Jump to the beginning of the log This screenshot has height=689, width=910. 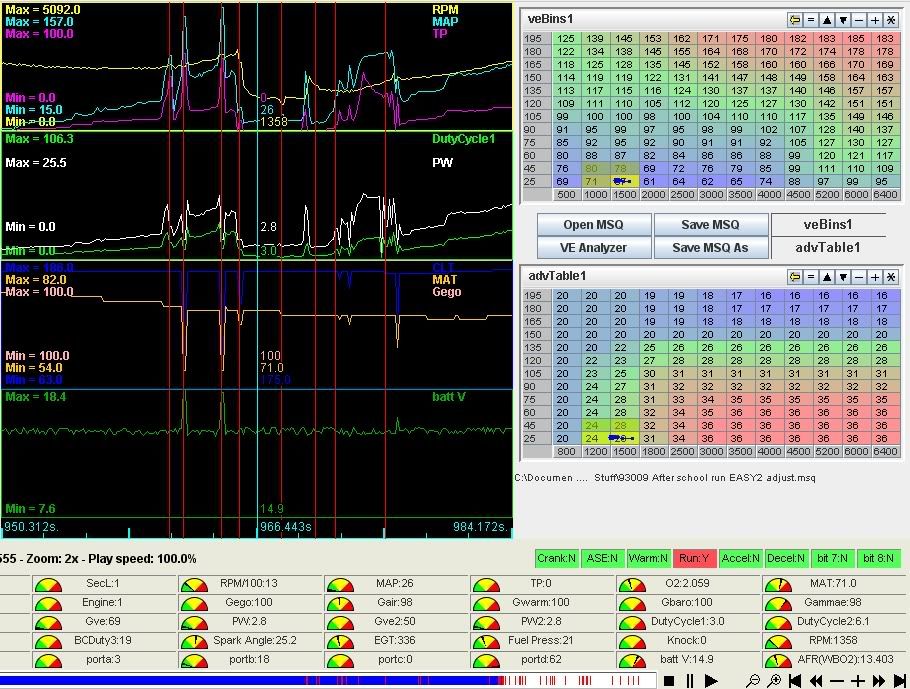coord(796,681)
